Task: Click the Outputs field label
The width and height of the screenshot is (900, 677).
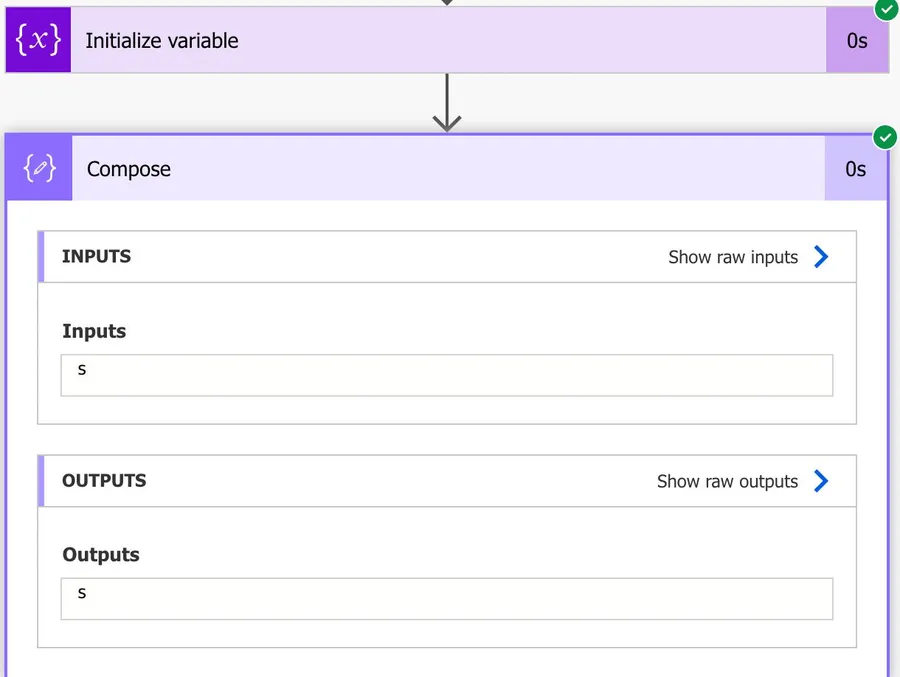Action: pyautogui.click(x=101, y=555)
